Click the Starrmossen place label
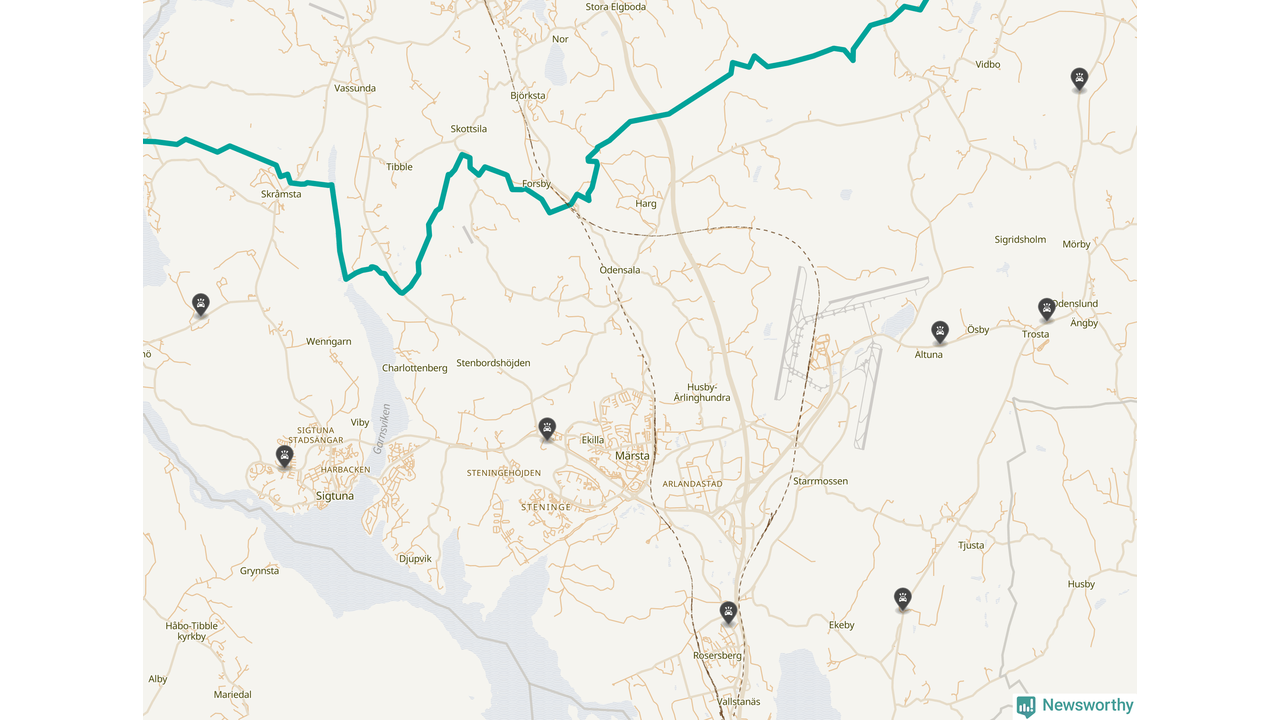The image size is (1280, 720). point(820,481)
